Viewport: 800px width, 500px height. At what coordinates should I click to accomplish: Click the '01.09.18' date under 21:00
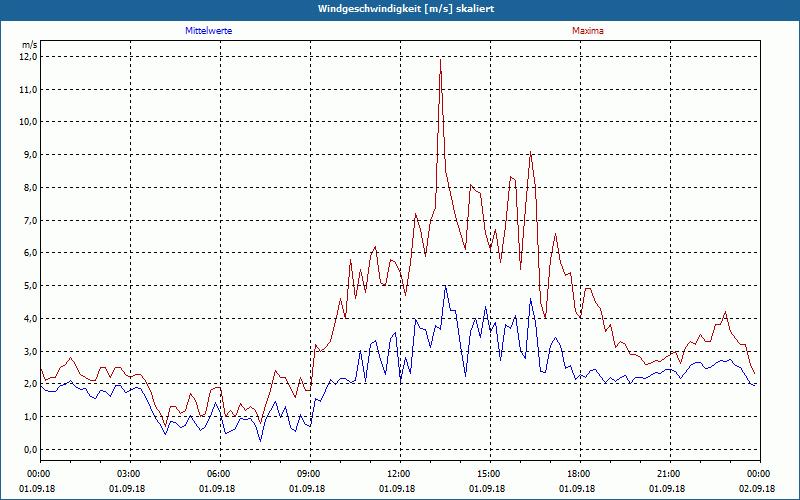pyautogui.click(x=667, y=489)
